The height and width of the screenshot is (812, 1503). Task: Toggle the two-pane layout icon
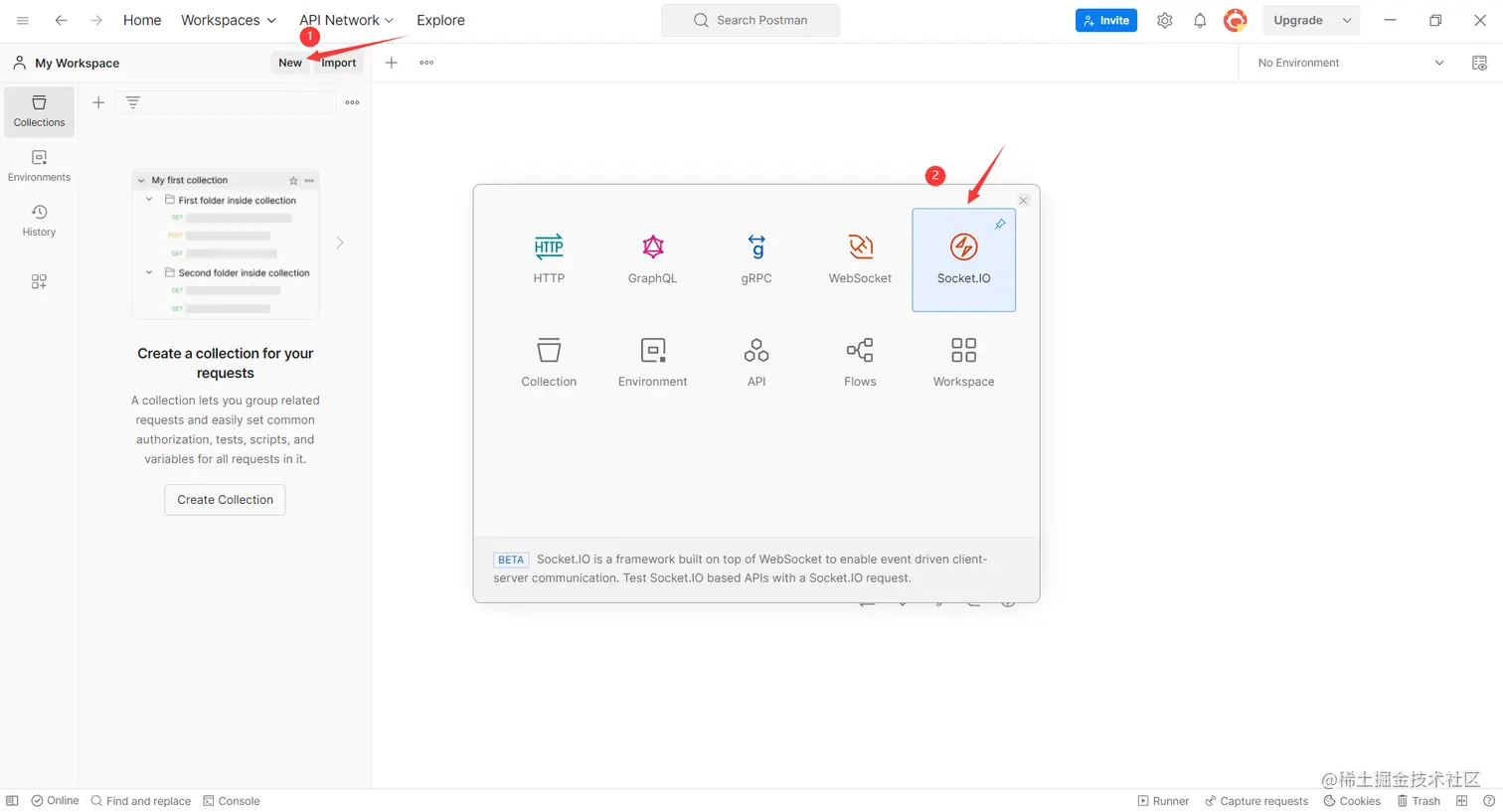pos(1461,801)
